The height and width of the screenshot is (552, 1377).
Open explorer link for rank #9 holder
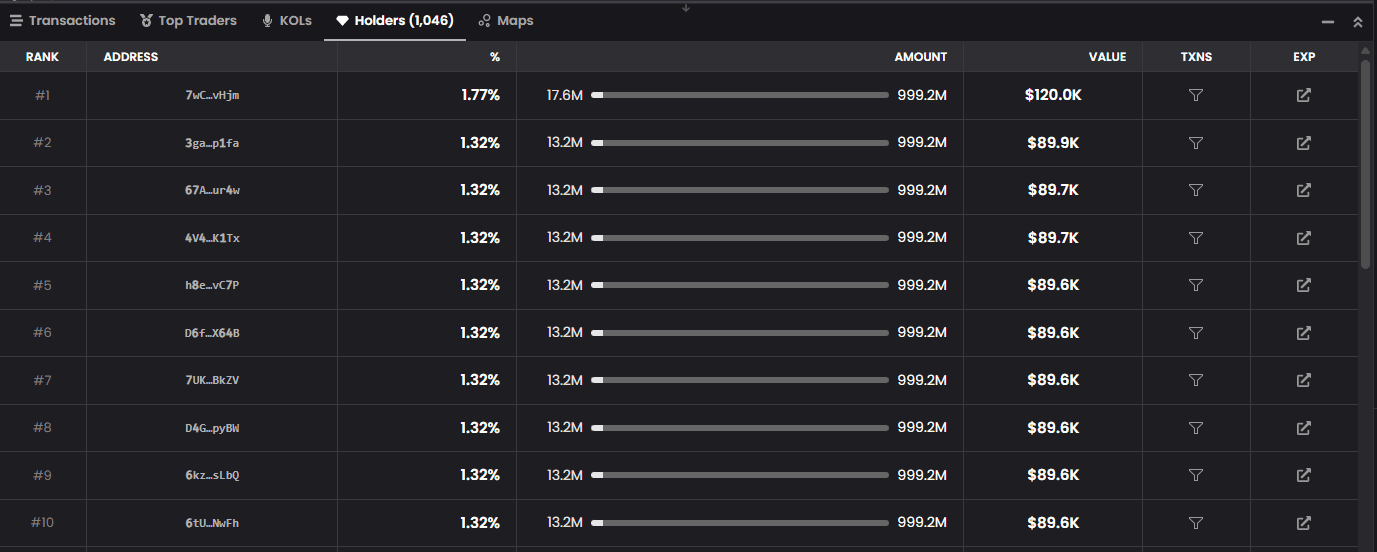1303,475
